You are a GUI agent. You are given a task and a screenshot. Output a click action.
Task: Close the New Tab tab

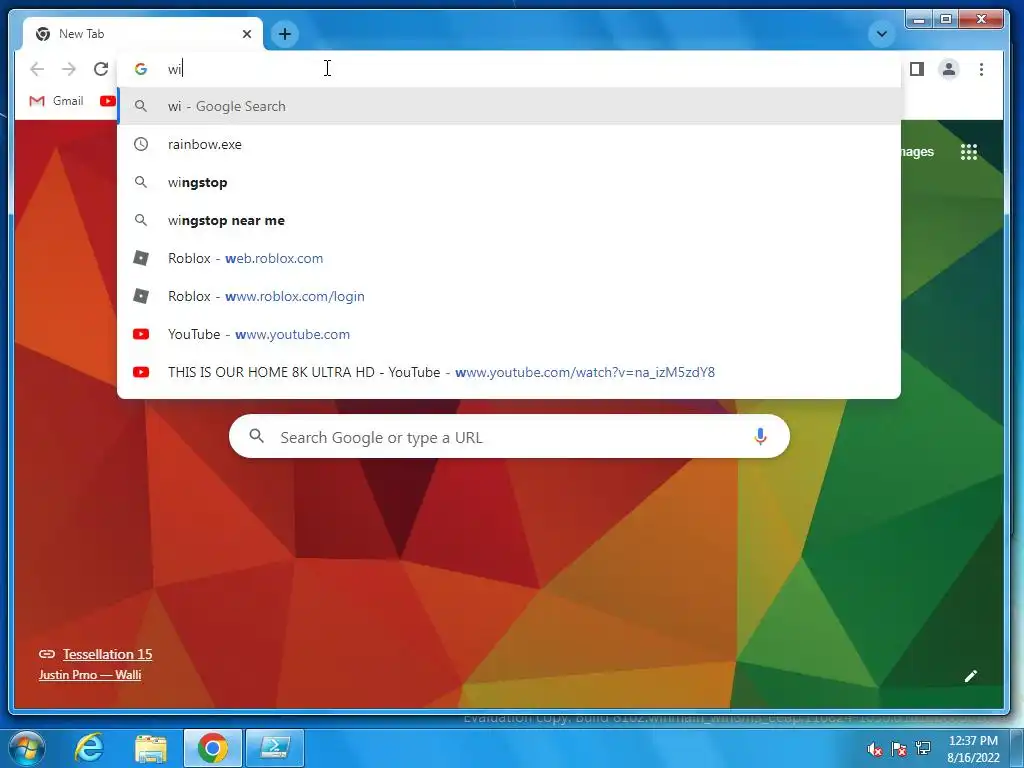pos(247,34)
